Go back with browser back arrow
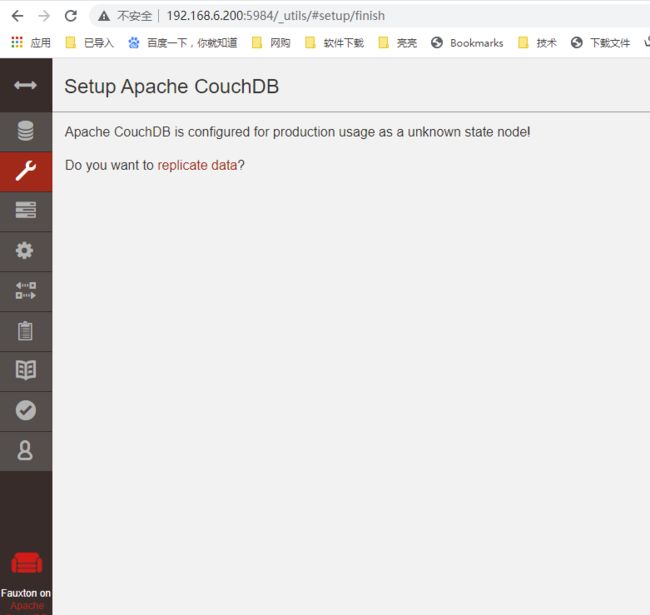 tap(17, 16)
